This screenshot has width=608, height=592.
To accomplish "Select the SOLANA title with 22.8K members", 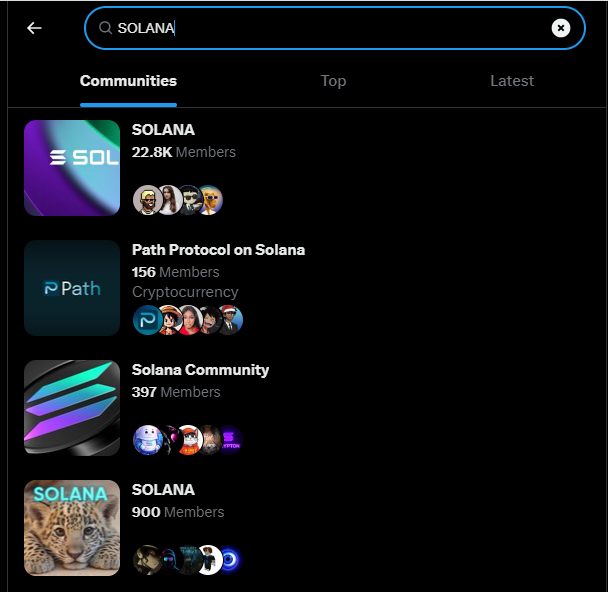I will pyautogui.click(x=163, y=129).
